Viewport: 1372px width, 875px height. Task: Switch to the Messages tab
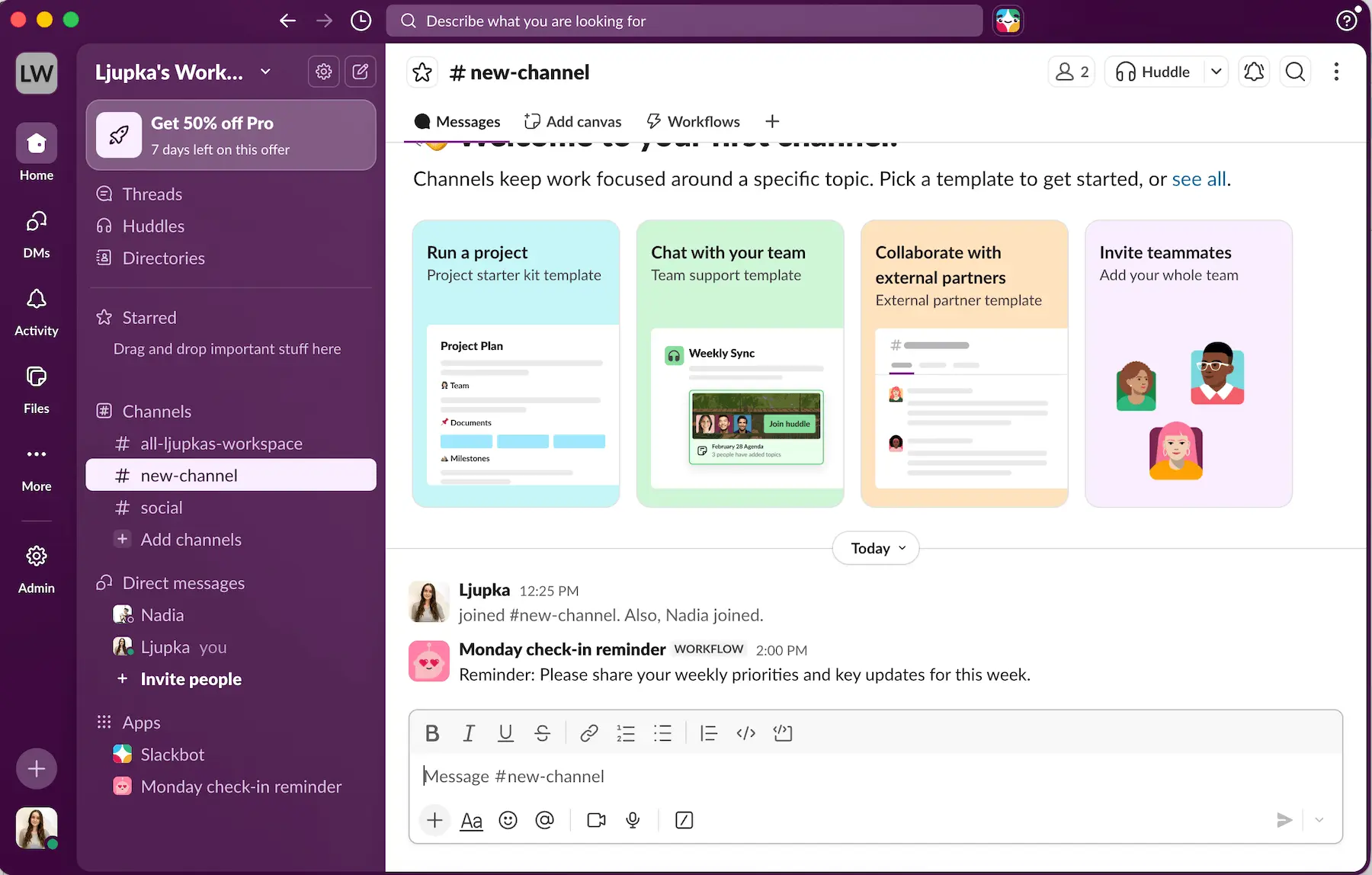click(x=457, y=121)
